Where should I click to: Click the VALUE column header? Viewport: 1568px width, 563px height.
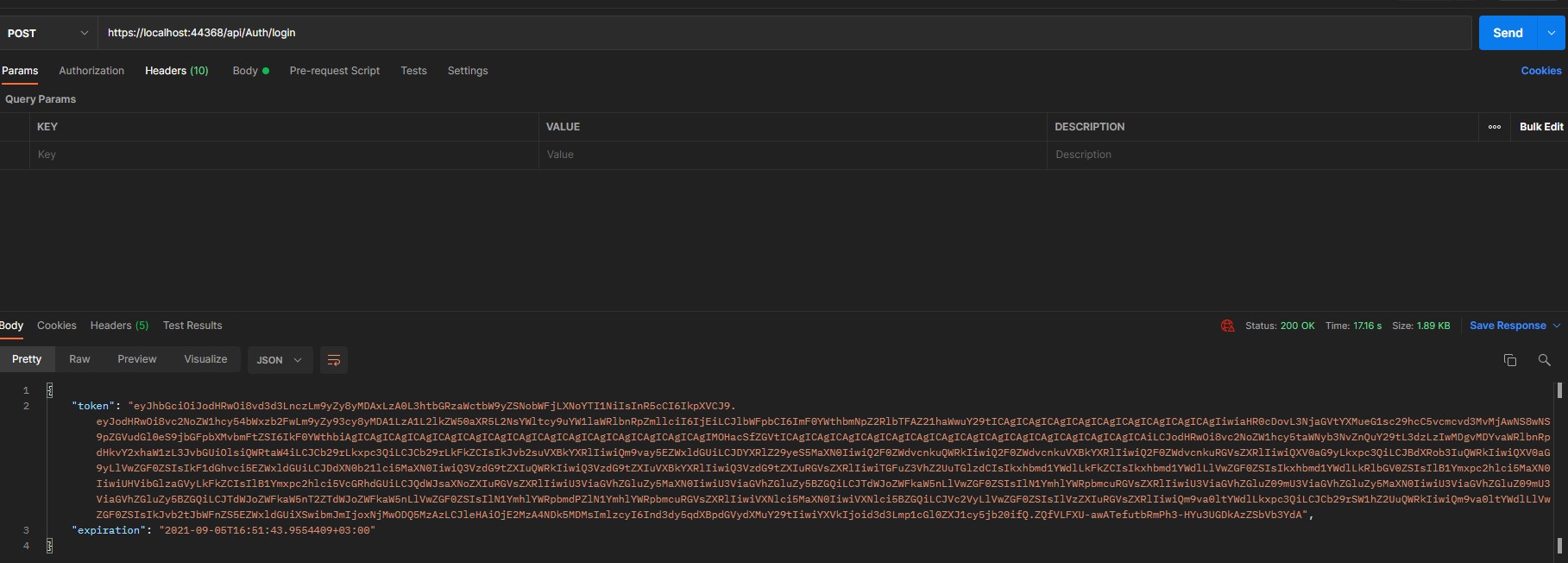click(x=563, y=127)
